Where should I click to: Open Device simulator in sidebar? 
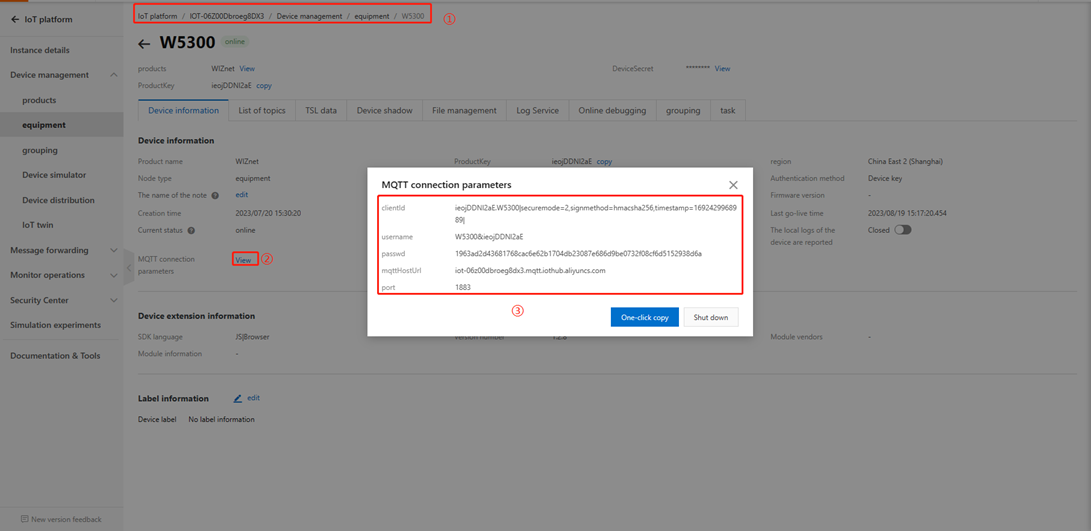pyautogui.click(x=54, y=175)
